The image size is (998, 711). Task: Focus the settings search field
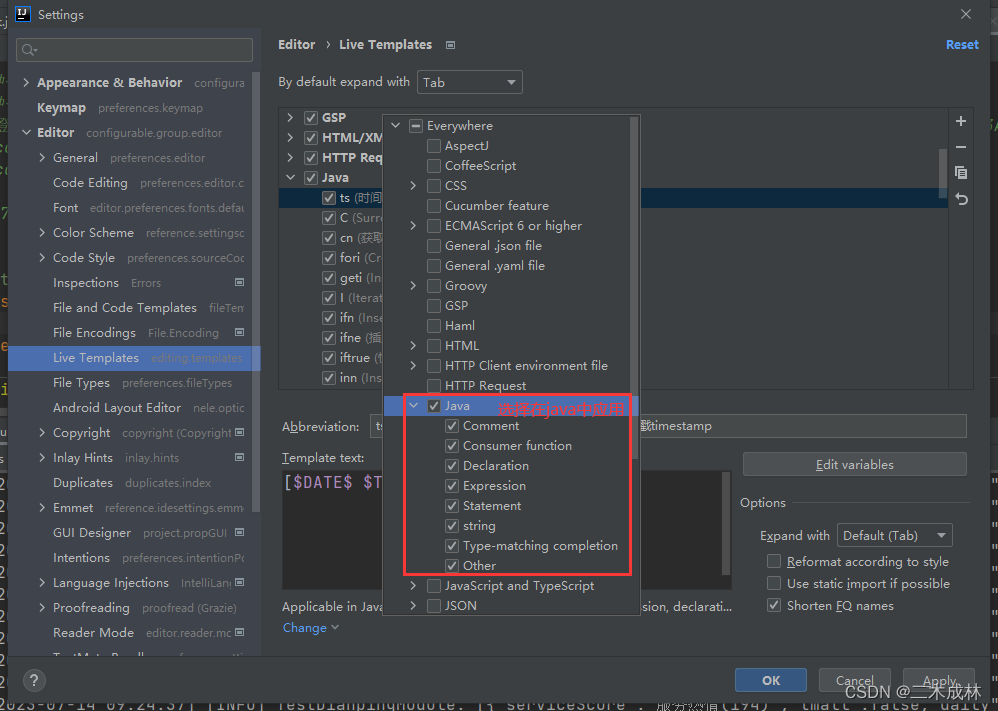[x=134, y=50]
